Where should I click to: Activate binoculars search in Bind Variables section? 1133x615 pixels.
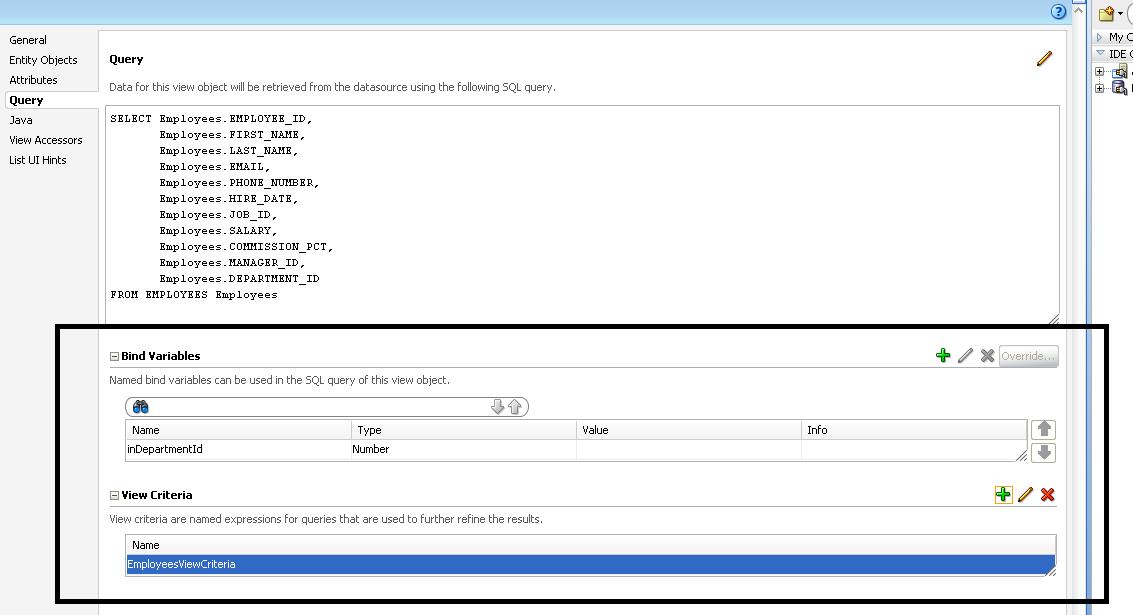(140, 406)
